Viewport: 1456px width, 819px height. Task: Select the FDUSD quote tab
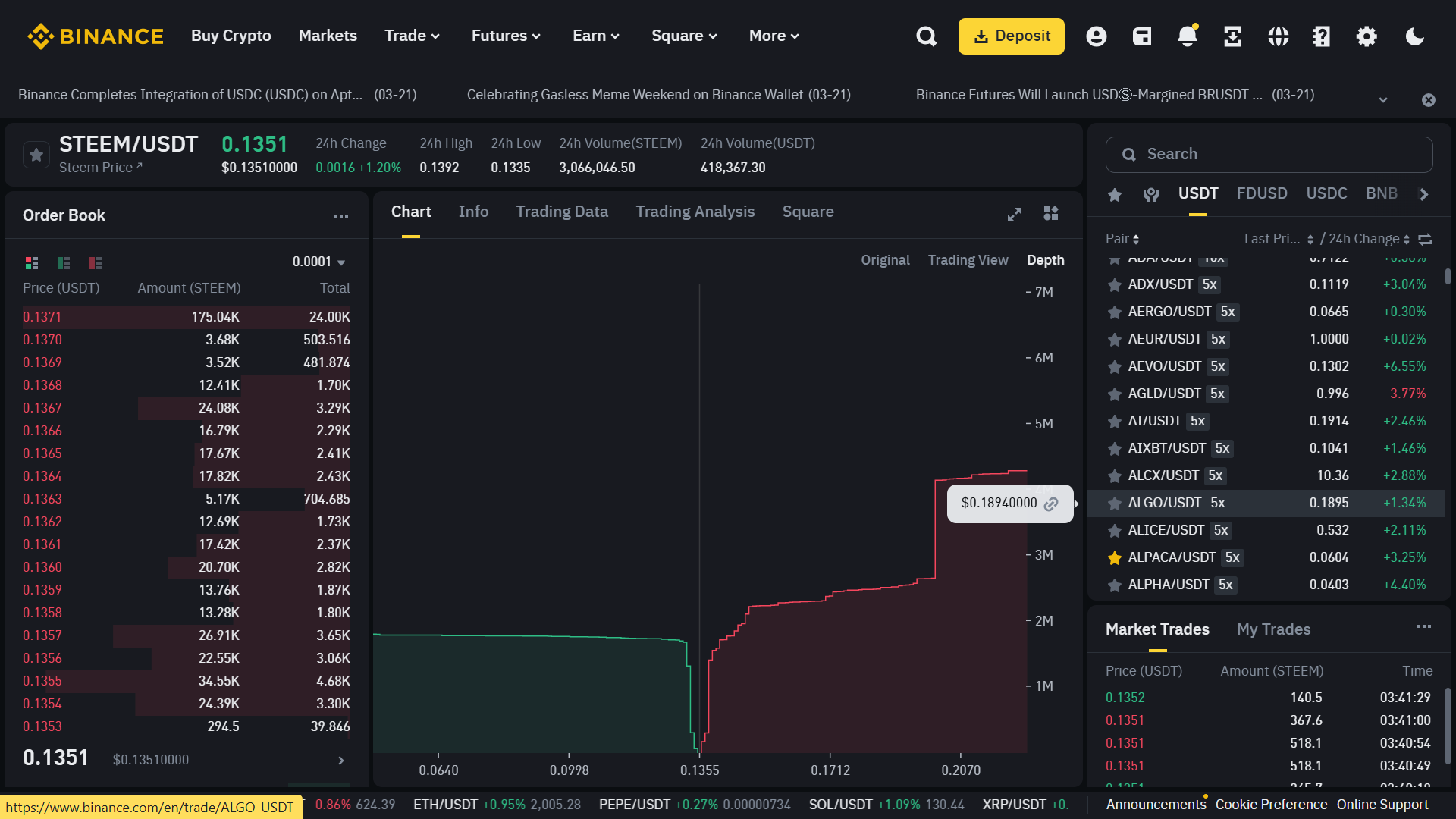[x=1262, y=193]
